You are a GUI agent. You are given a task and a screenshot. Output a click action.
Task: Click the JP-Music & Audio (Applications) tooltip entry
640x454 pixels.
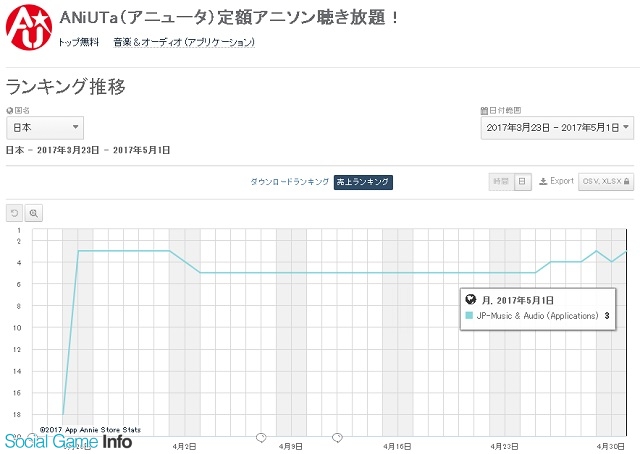[538, 316]
